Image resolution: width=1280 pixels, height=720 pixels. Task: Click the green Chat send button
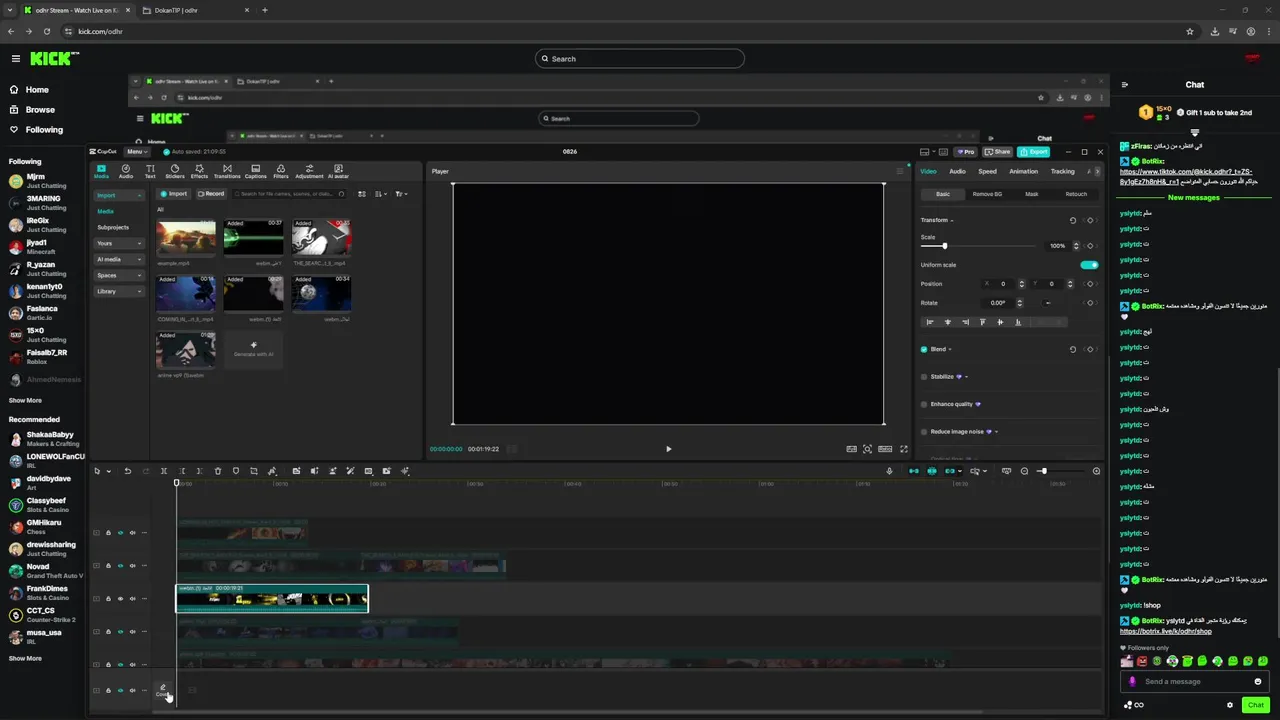[x=1255, y=705]
